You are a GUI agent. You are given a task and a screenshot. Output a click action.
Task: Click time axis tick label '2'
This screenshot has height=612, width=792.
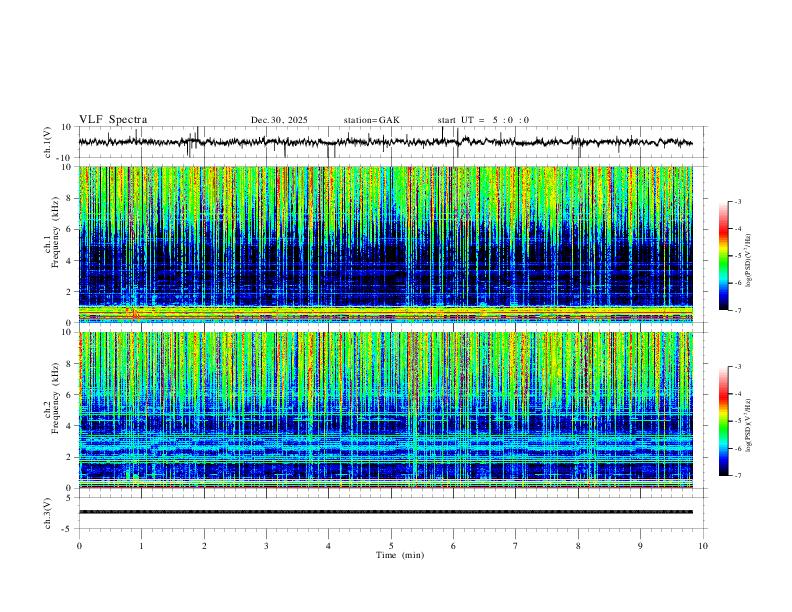204,546
